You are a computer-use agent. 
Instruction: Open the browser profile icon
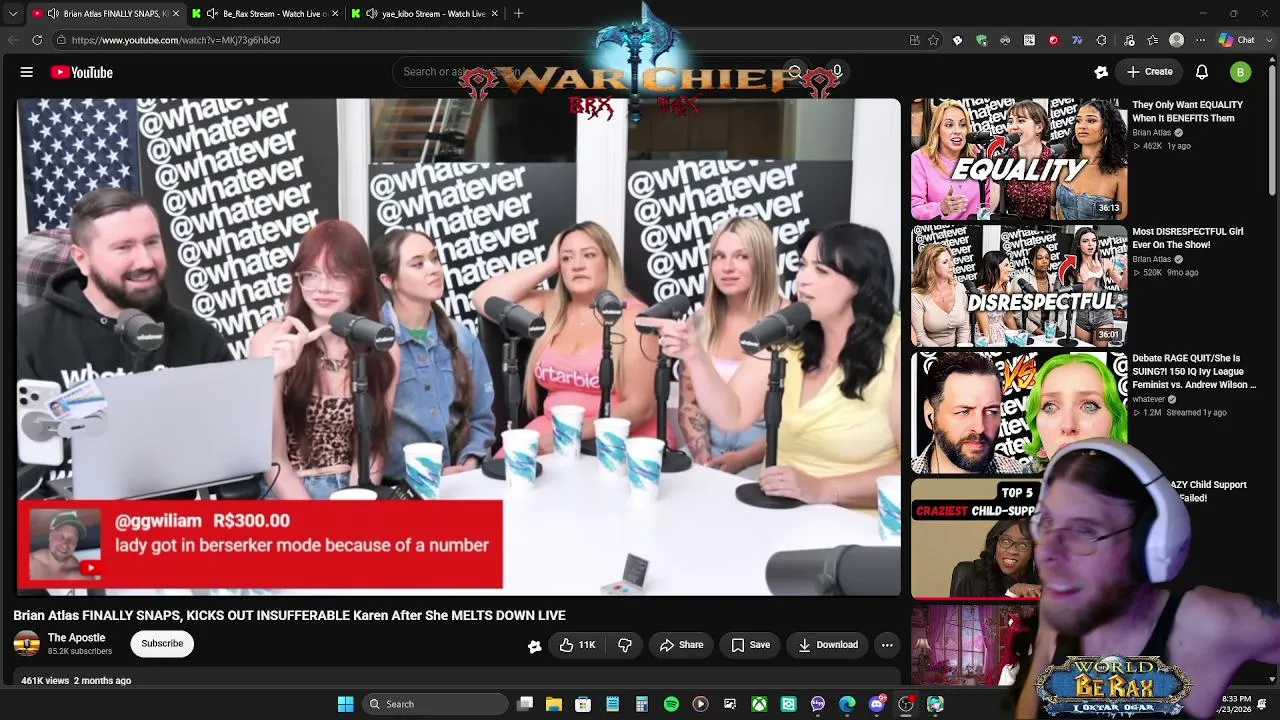point(1177,40)
